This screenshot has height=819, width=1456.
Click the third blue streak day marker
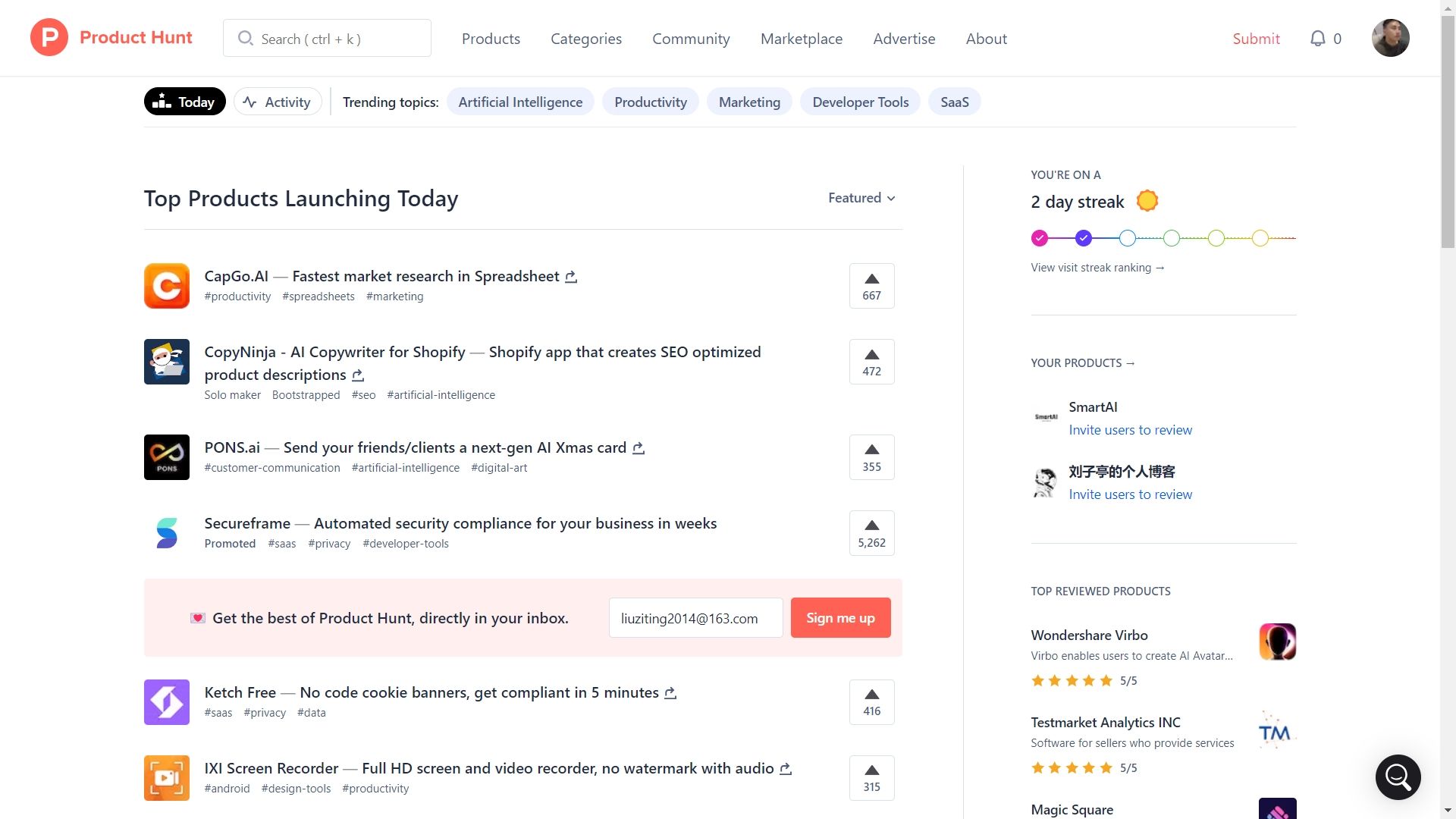(1128, 238)
